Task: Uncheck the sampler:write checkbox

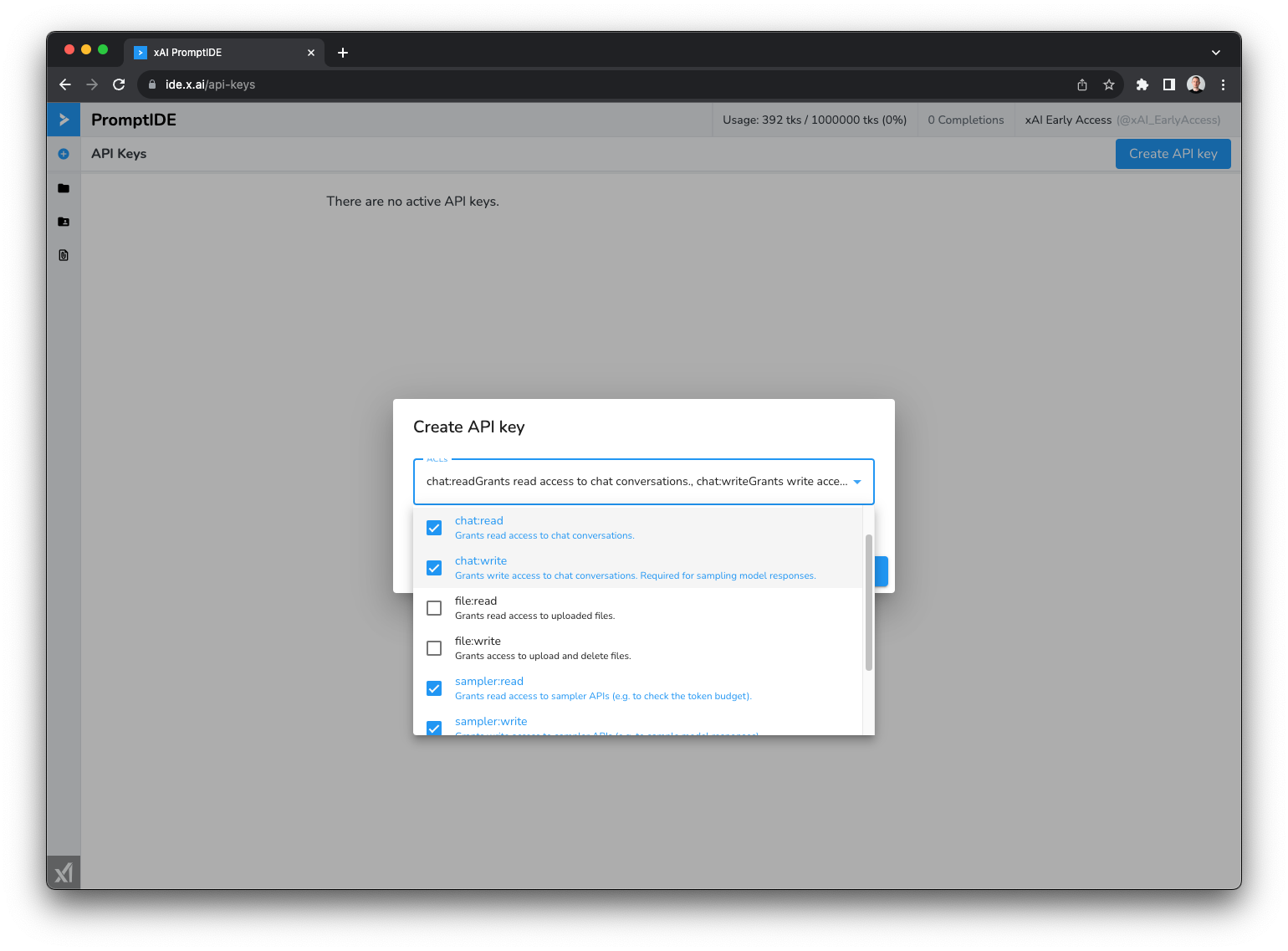Action: pyautogui.click(x=434, y=728)
